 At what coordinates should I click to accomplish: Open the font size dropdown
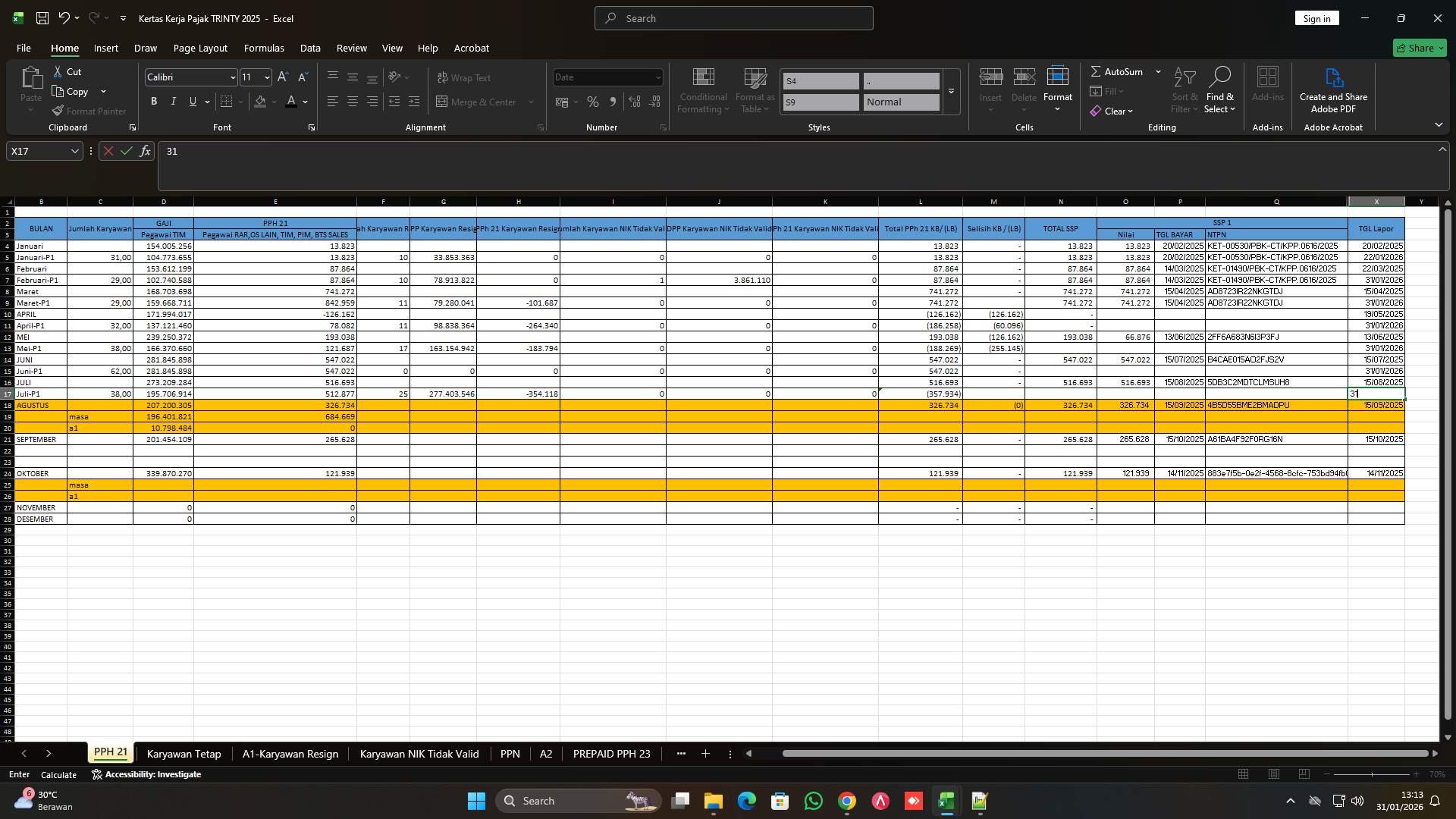[266, 77]
